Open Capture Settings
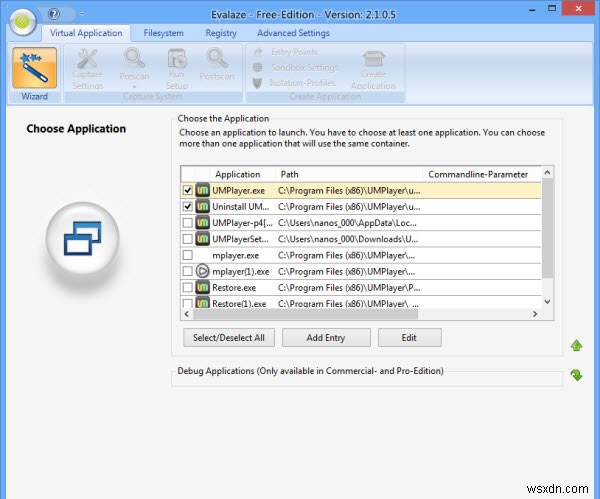 tap(87, 69)
